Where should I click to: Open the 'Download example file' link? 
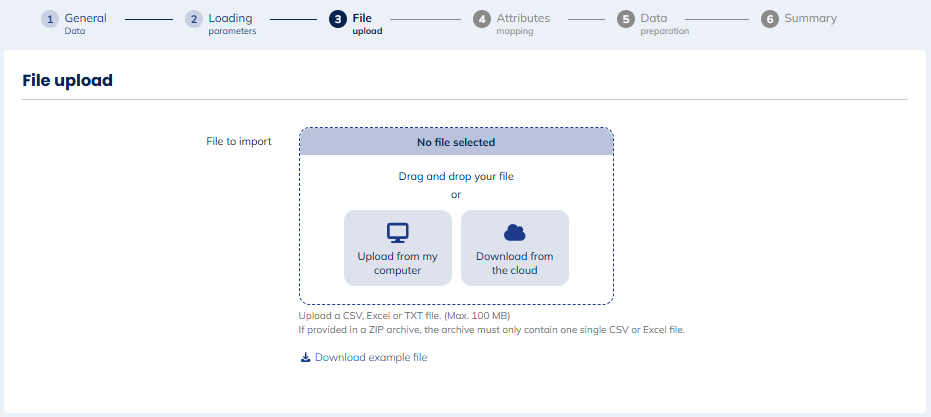point(370,358)
